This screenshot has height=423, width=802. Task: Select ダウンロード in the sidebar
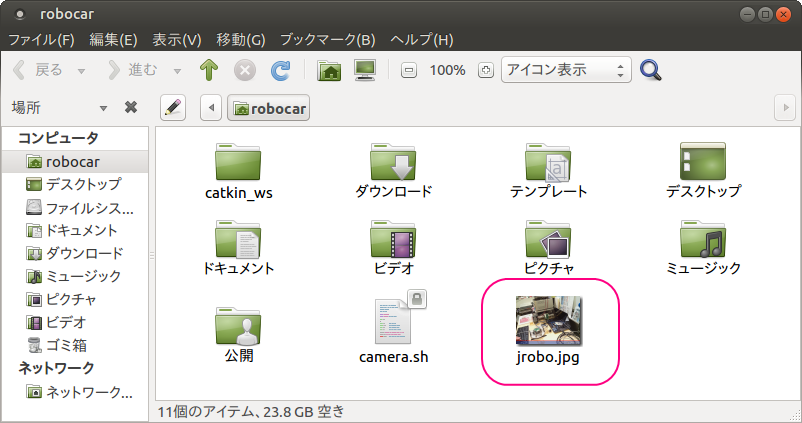click(x=75, y=253)
